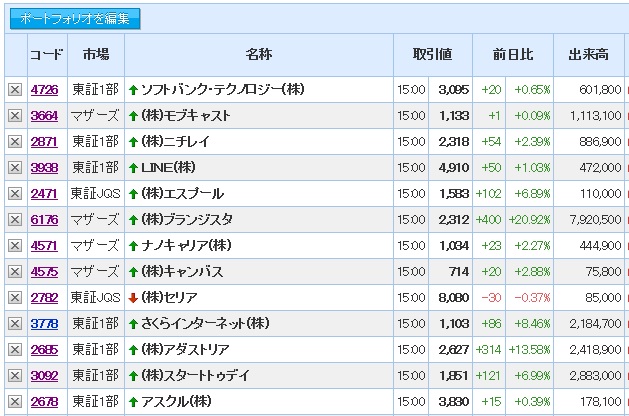Screen dimensions: 629x416
Task: Click delete X icon for code 2471
Action: tap(15, 194)
